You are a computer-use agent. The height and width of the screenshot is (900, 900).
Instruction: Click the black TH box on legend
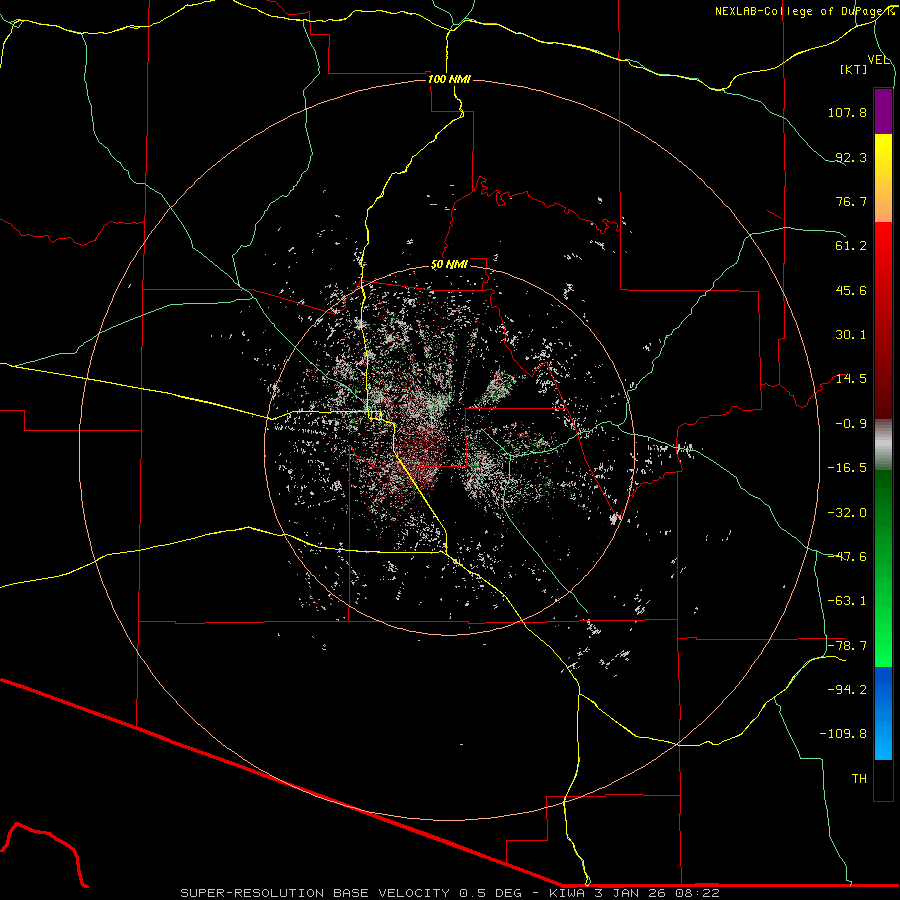point(883,781)
